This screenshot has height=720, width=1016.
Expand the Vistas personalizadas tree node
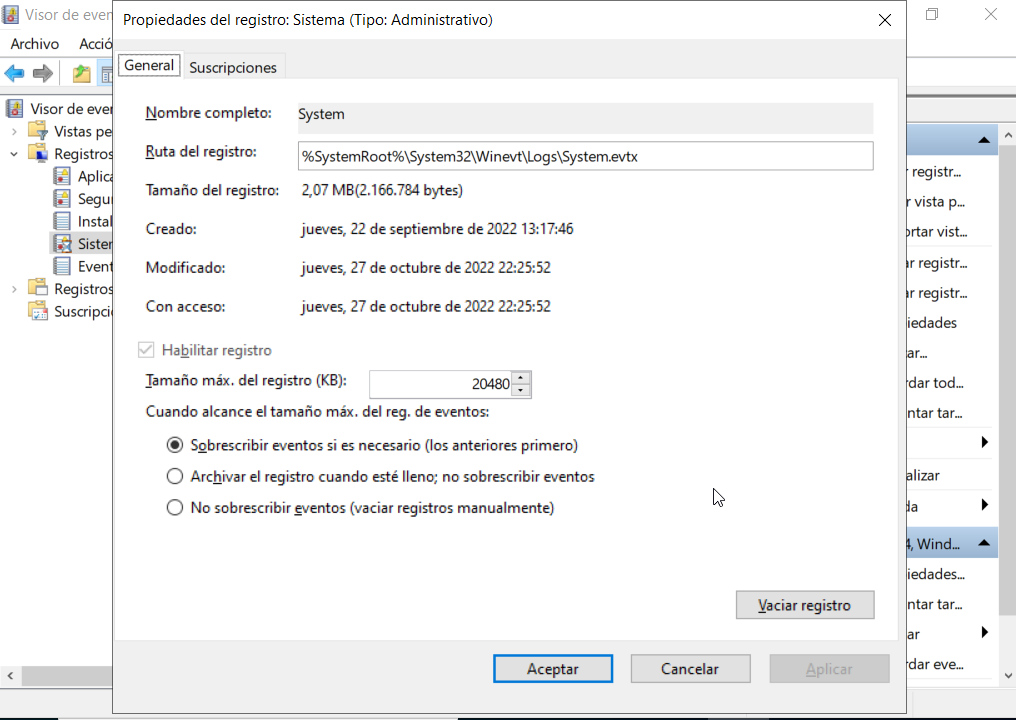point(14,131)
